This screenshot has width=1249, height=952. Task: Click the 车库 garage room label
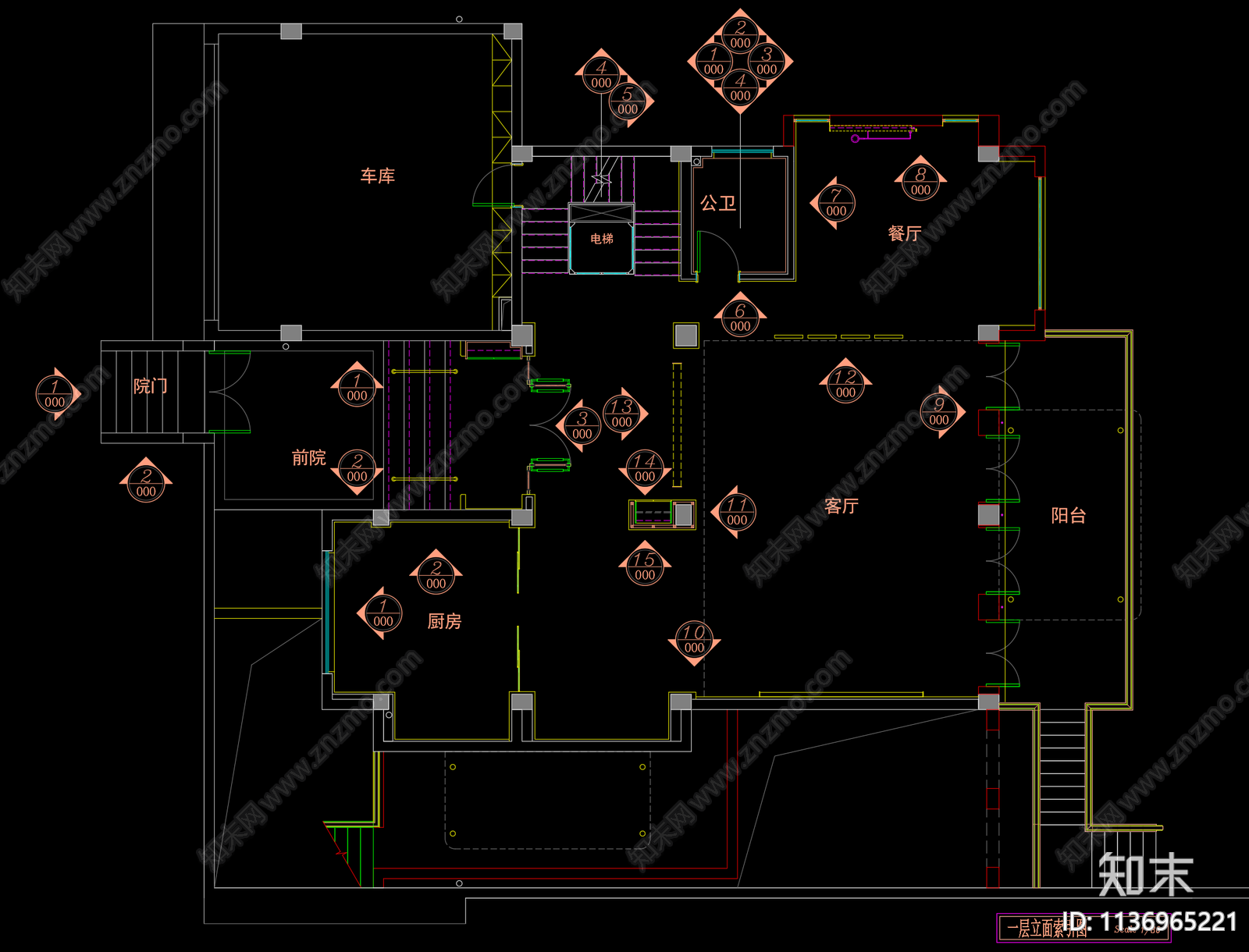click(x=377, y=176)
